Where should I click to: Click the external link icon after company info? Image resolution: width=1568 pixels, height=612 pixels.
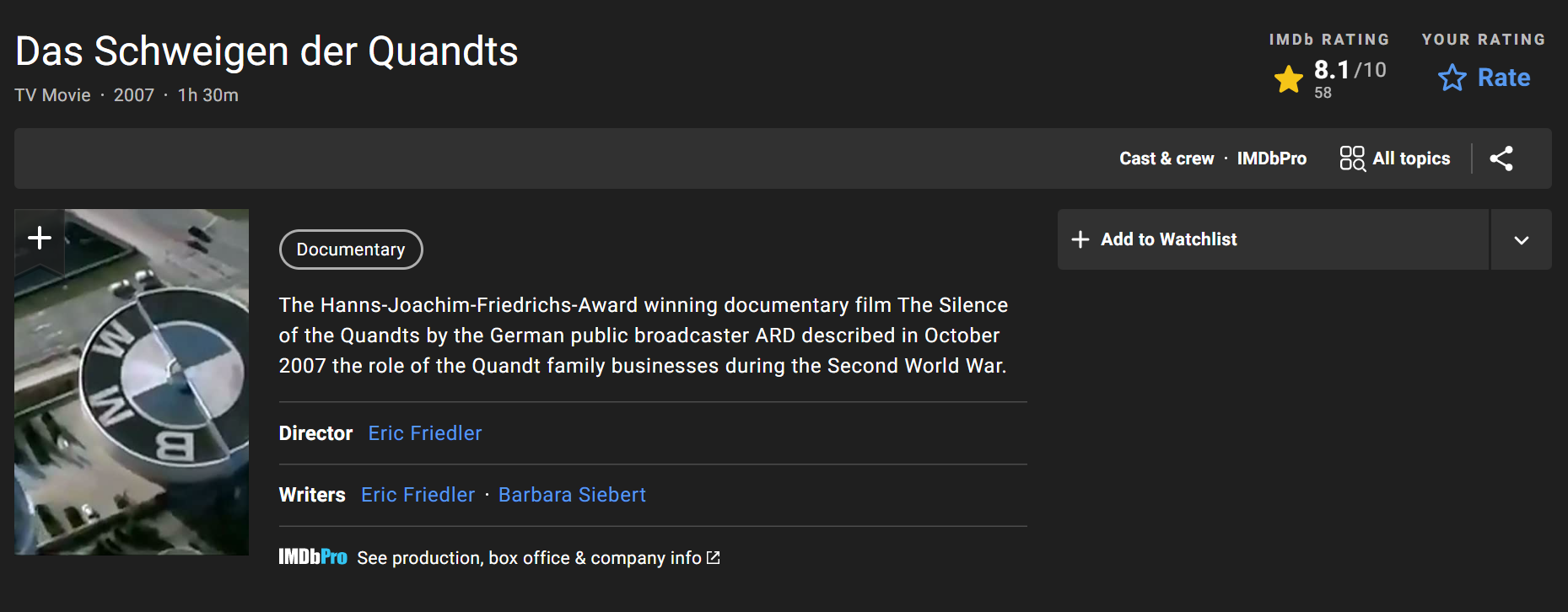714,557
